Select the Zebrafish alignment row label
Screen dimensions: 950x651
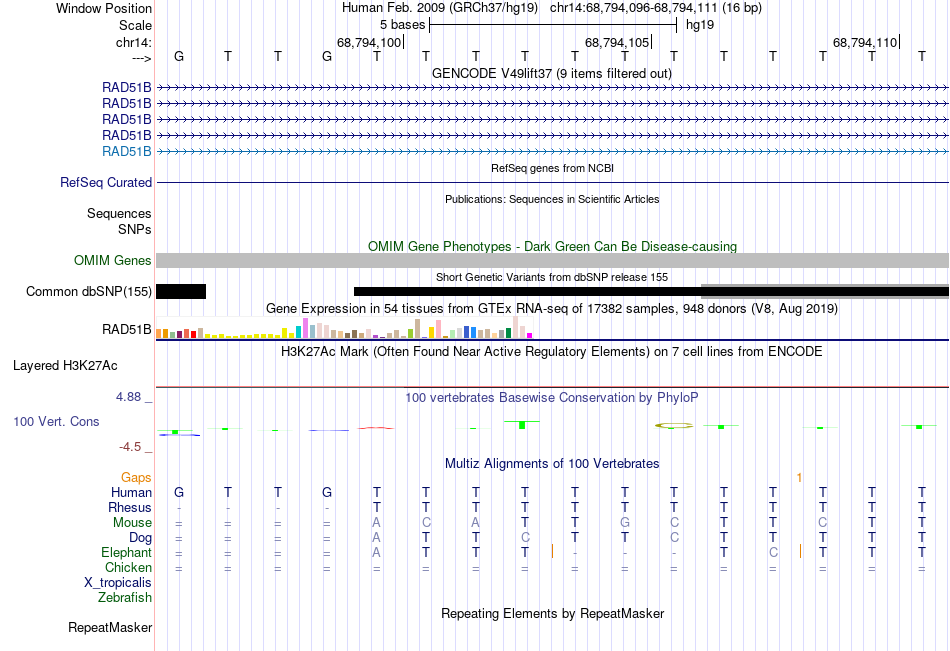(x=125, y=598)
